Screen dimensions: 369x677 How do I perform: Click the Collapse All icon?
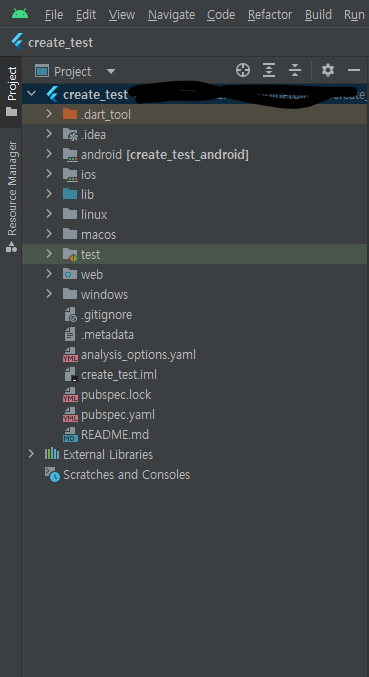295,70
